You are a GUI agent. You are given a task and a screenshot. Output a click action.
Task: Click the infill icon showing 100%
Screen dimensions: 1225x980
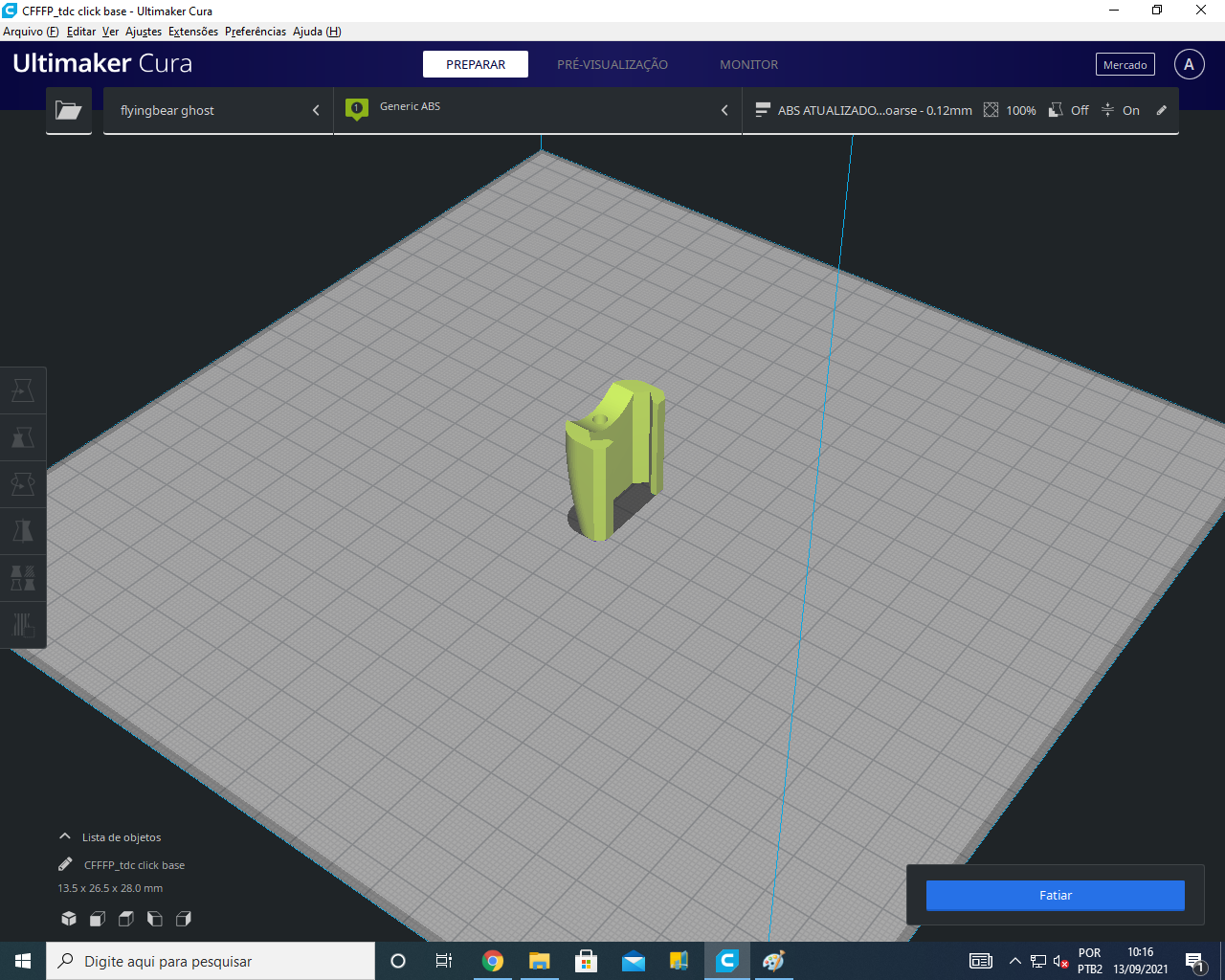tap(991, 110)
